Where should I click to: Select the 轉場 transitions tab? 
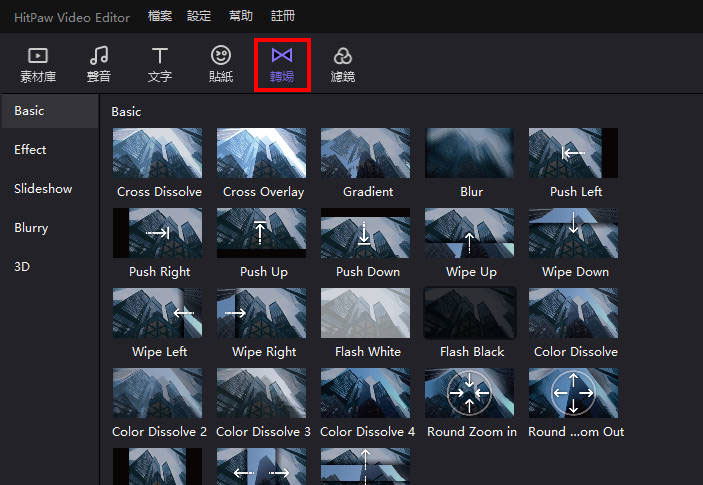click(282, 65)
